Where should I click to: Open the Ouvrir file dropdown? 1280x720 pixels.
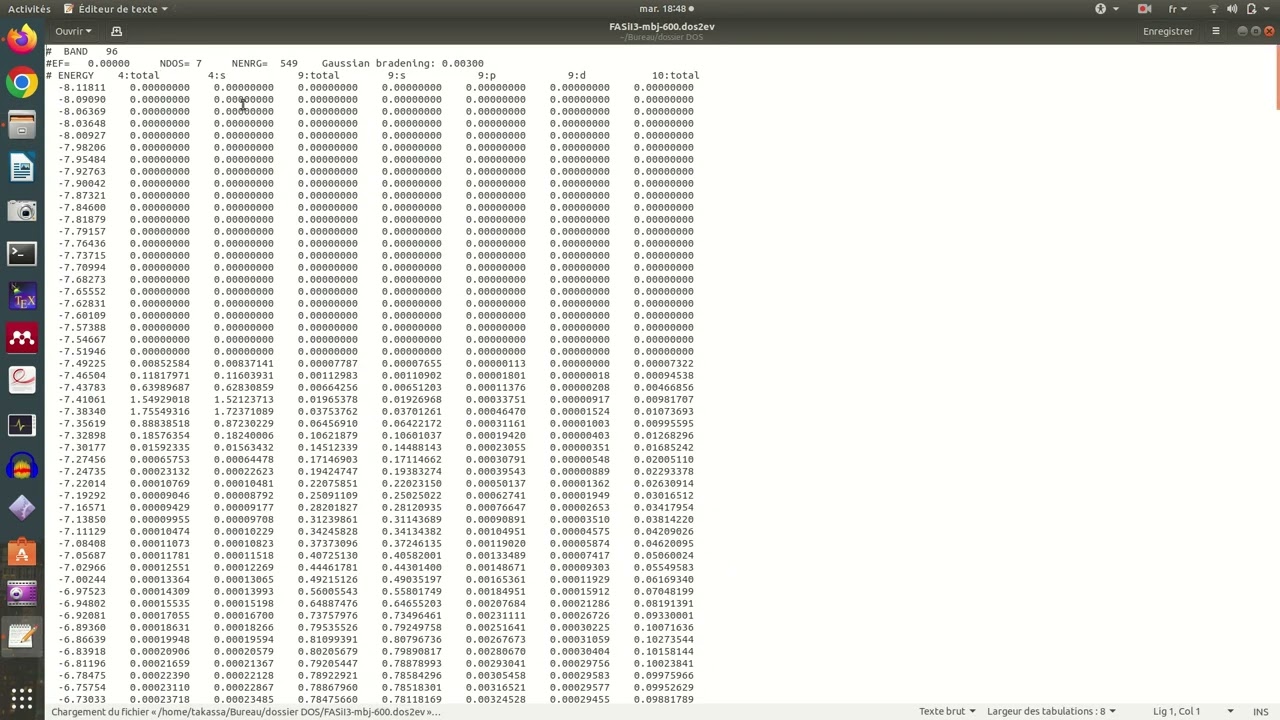point(75,31)
